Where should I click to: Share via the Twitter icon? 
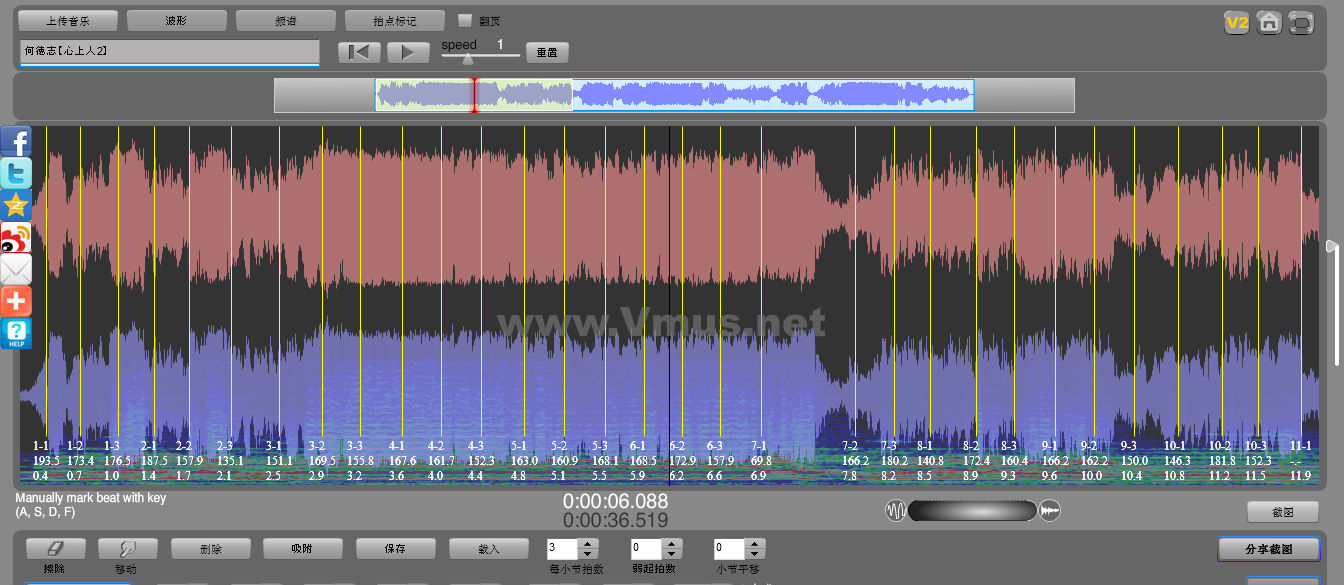click(x=16, y=174)
